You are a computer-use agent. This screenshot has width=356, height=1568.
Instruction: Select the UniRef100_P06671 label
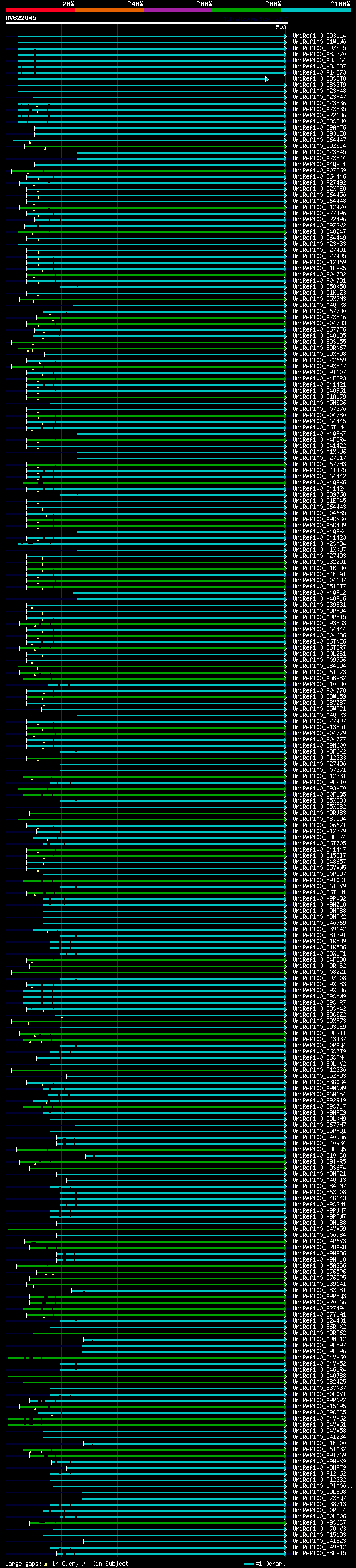[x=319, y=825]
